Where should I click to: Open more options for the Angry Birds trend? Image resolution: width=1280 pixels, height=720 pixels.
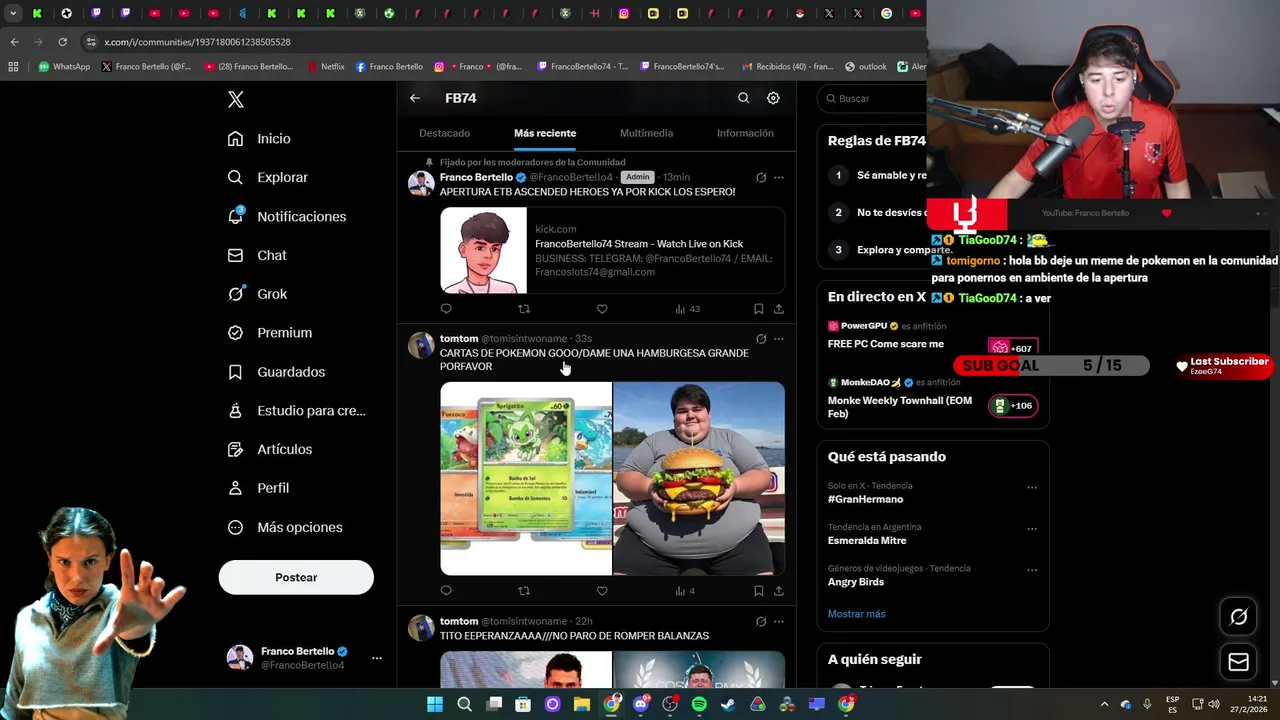(1032, 570)
